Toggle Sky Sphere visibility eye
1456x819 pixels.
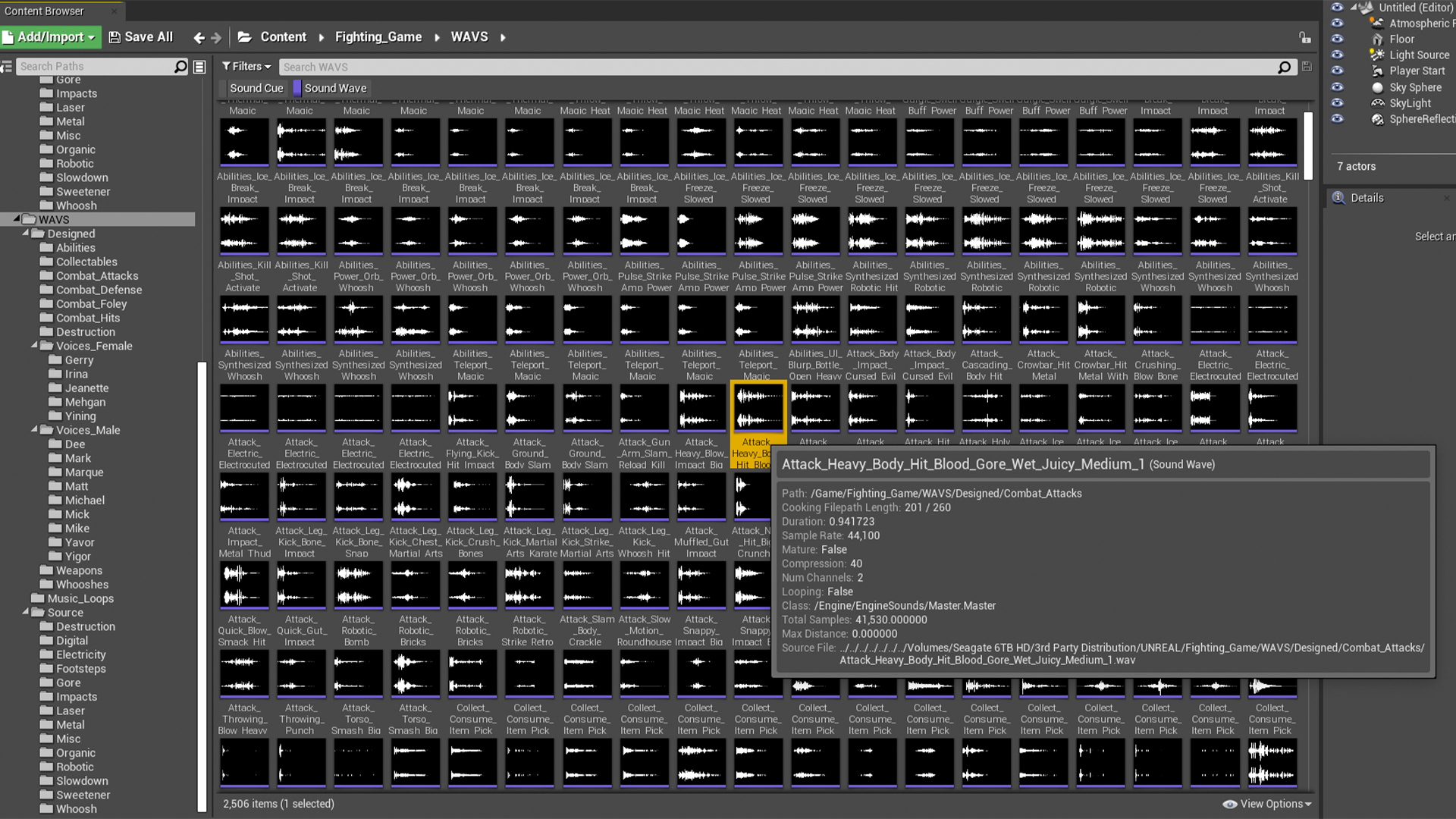pyautogui.click(x=1337, y=87)
